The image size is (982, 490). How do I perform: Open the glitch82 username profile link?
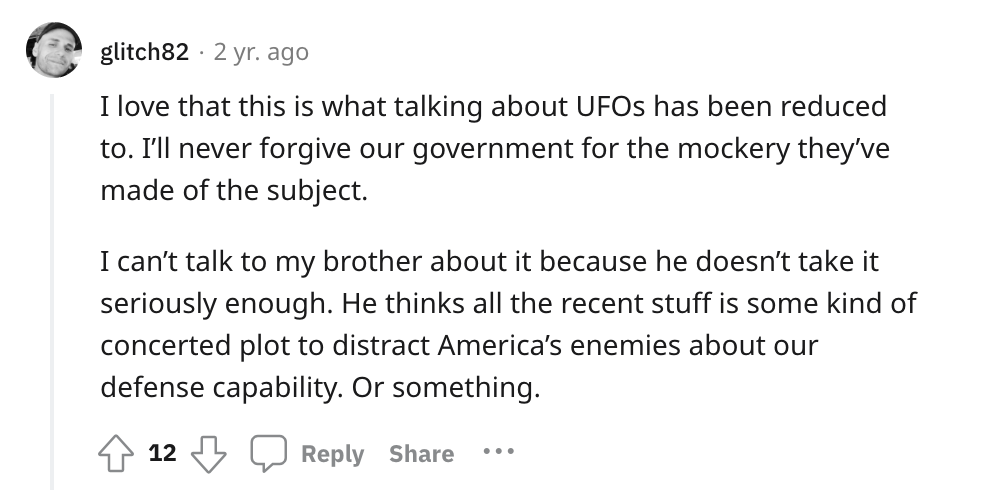(144, 52)
